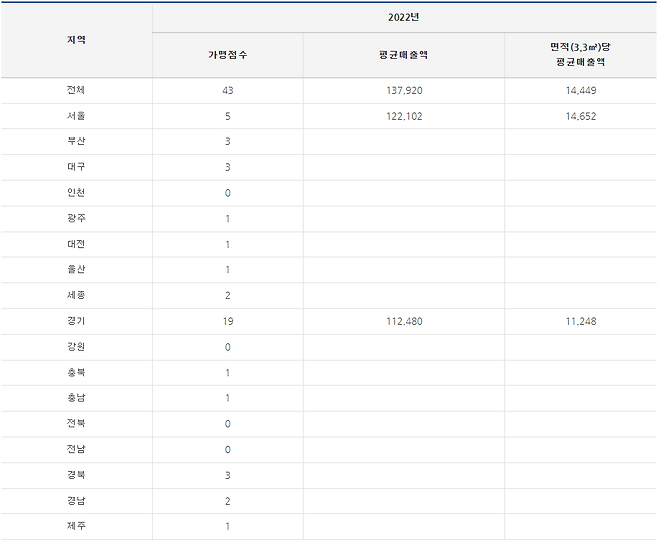
Task: Click the 전북 region label
Action: 76,423
